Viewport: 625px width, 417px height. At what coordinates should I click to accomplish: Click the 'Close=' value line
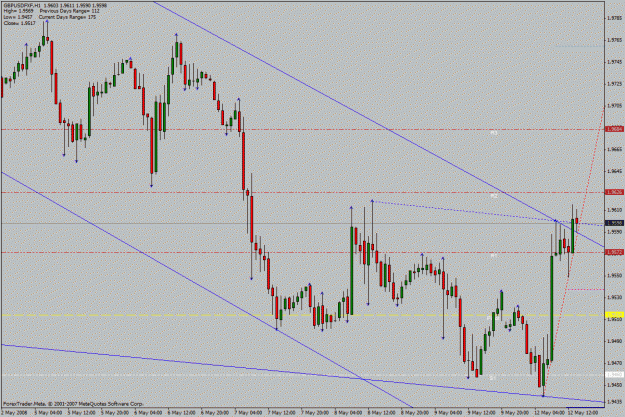tap(20, 23)
